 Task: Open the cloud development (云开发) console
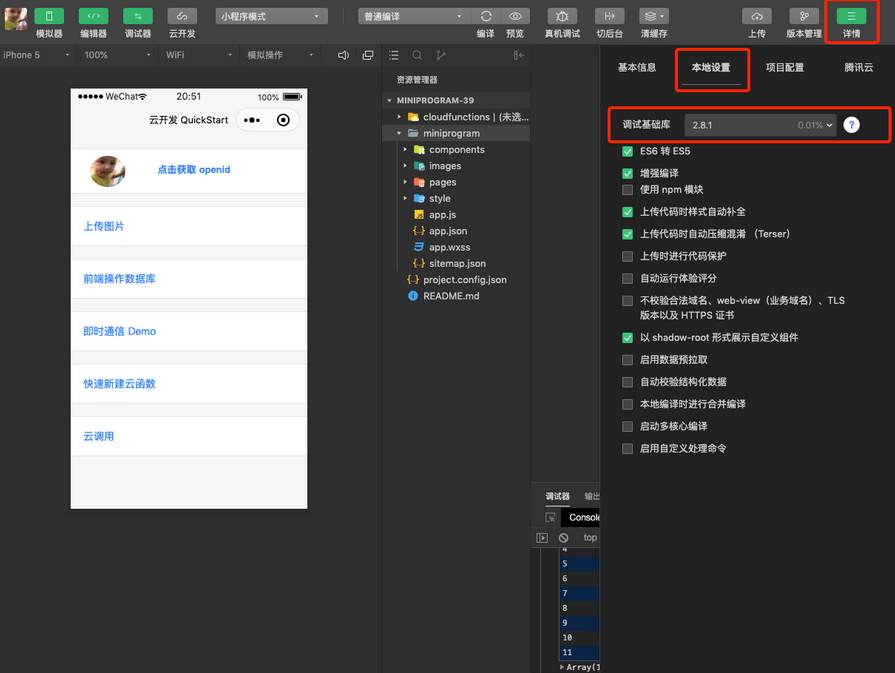tap(182, 17)
